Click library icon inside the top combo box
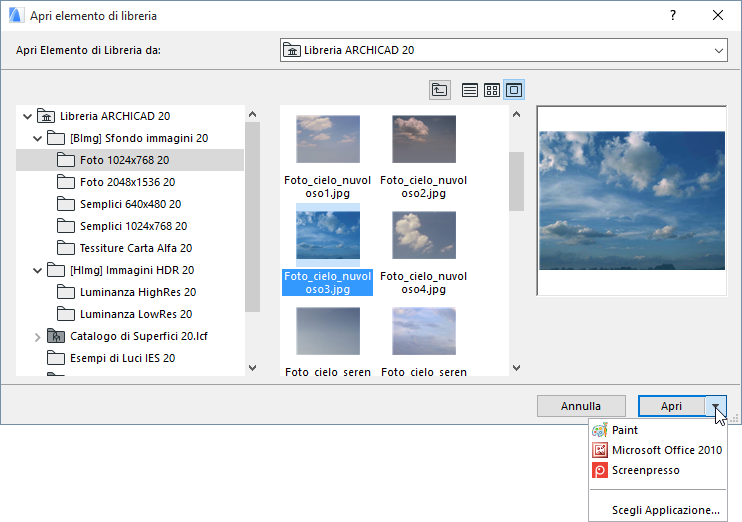The image size is (742, 522). click(x=292, y=50)
